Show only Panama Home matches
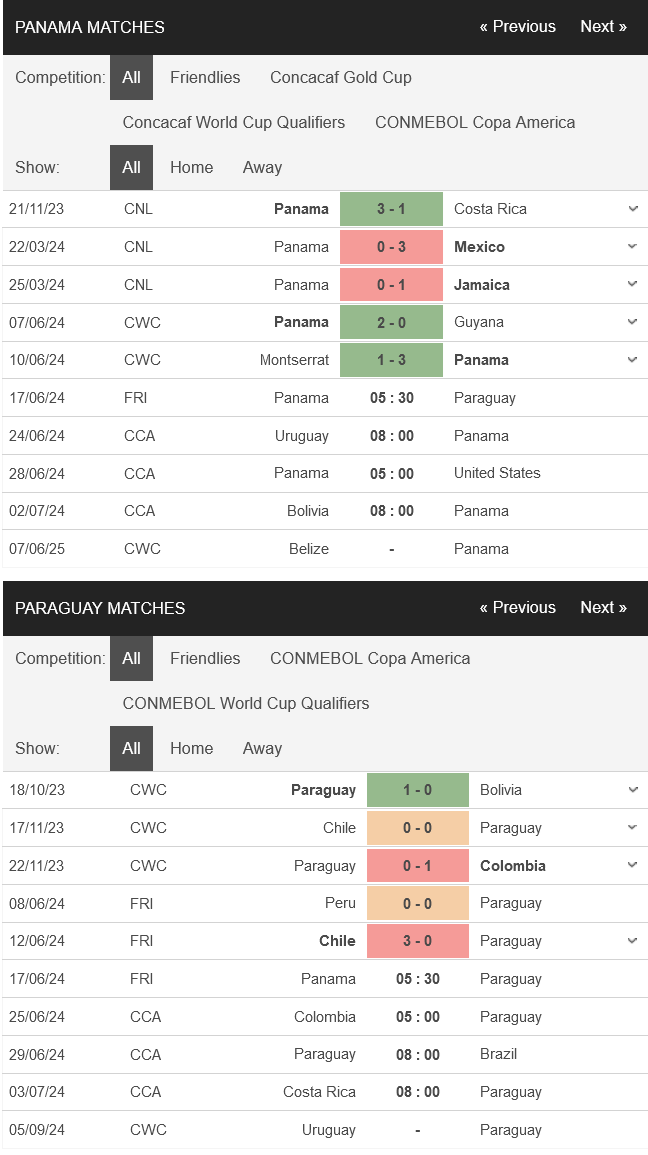648x1155 pixels. pyautogui.click(x=191, y=167)
